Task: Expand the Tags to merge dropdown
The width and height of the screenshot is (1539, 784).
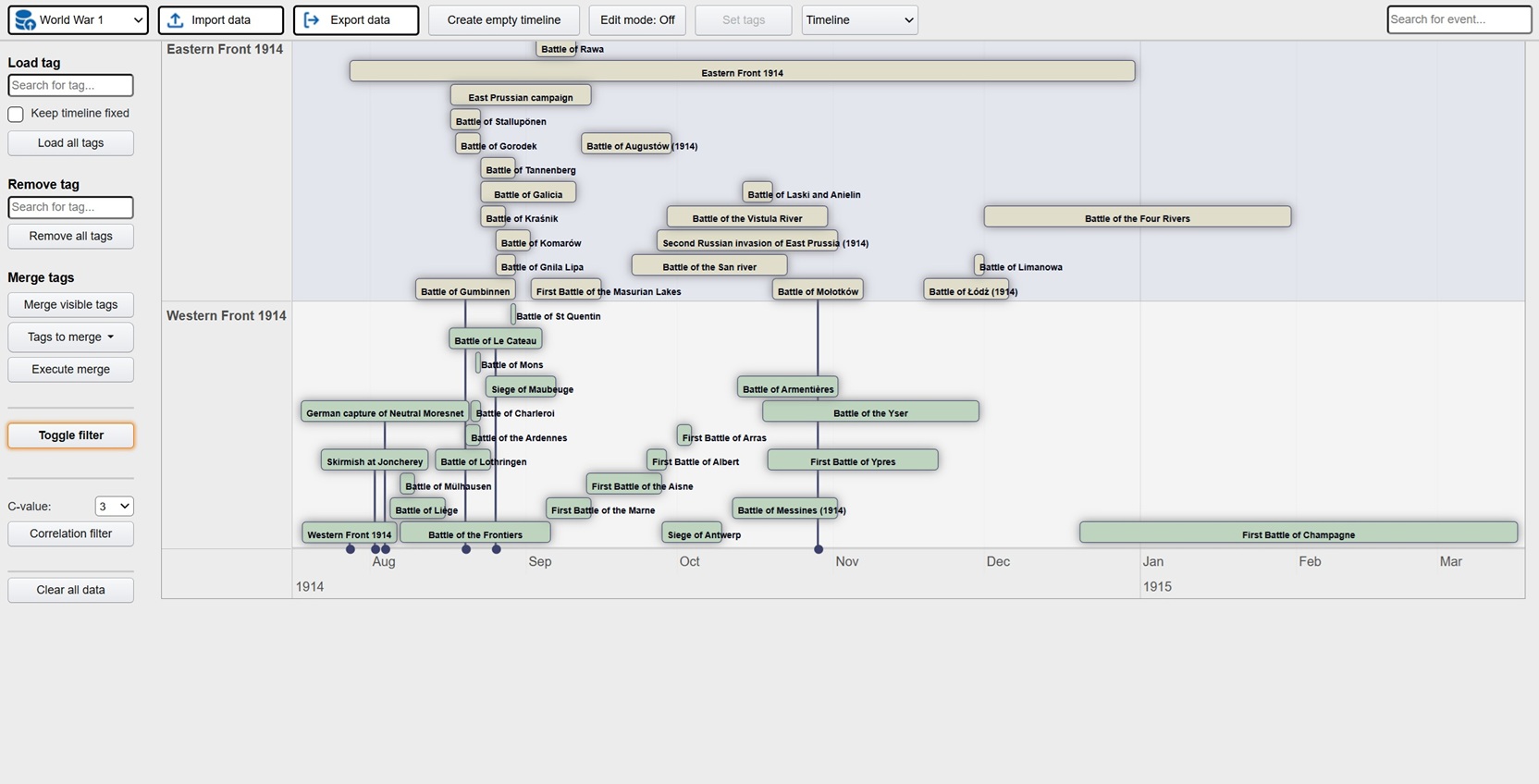Action: tap(70, 337)
